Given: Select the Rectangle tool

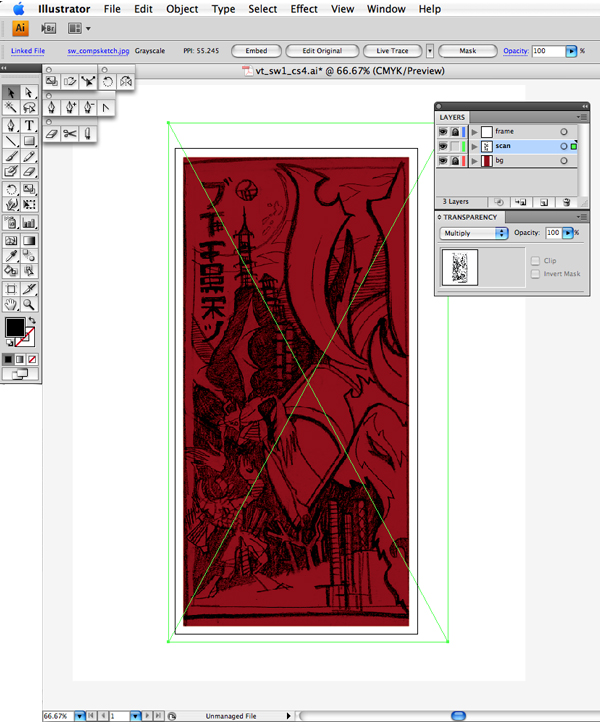Looking at the screenshot, I should (x=29, y=140).
